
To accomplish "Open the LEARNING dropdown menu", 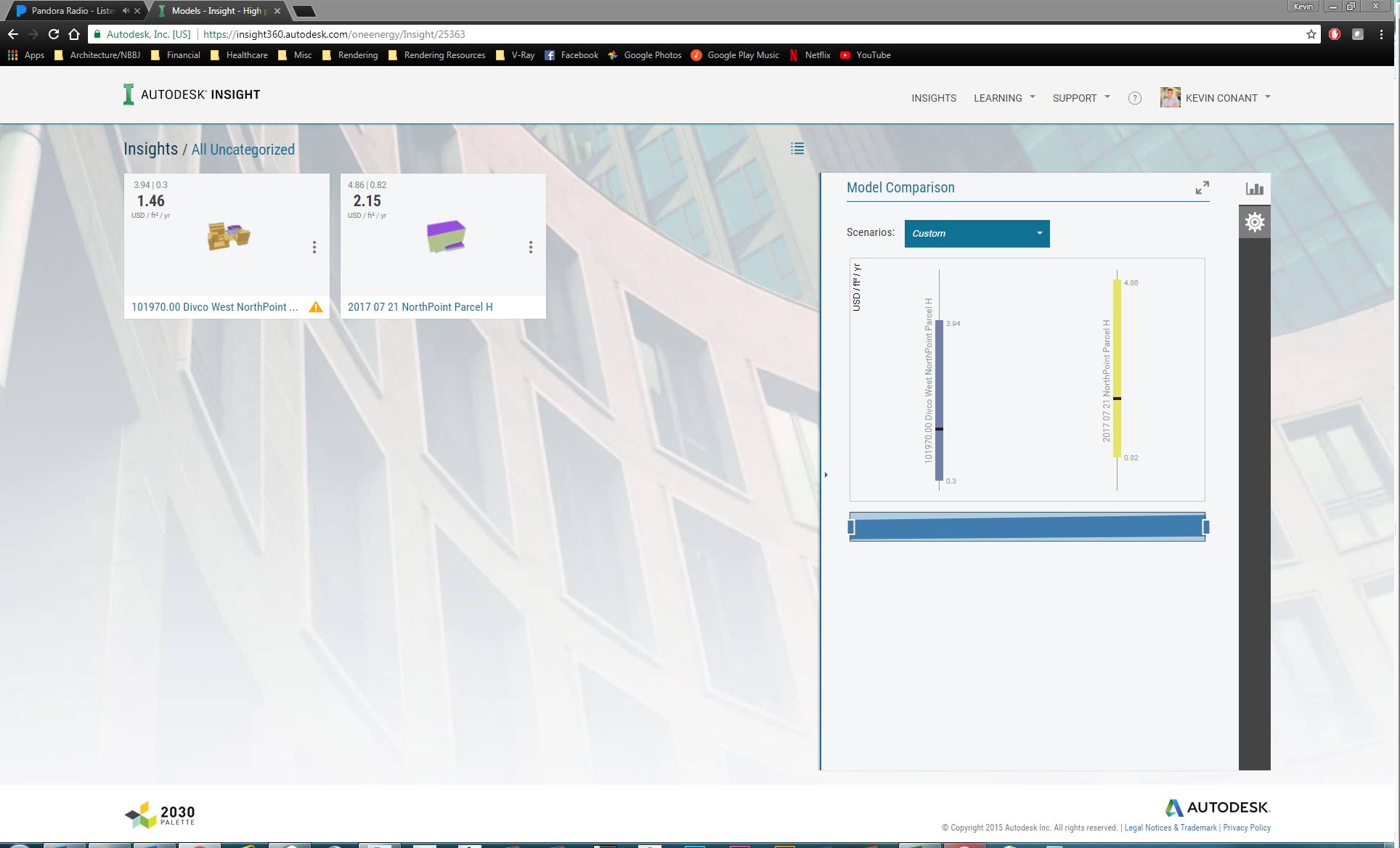I will tap(1004, 97).
